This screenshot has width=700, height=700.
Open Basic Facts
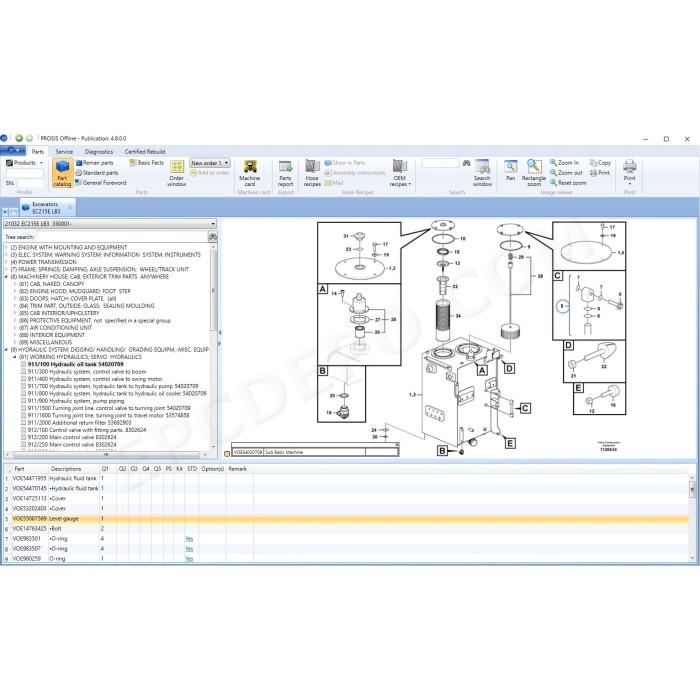[x=147, y=163]
